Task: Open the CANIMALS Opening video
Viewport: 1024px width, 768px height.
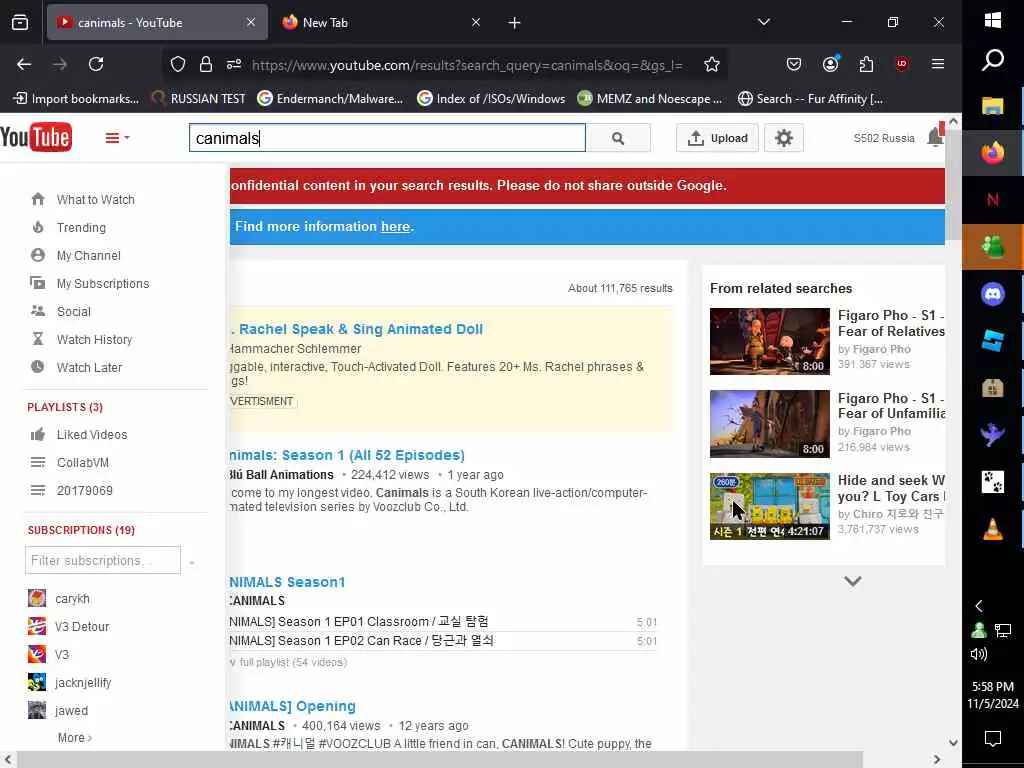Action: click(x=293, y=706)
